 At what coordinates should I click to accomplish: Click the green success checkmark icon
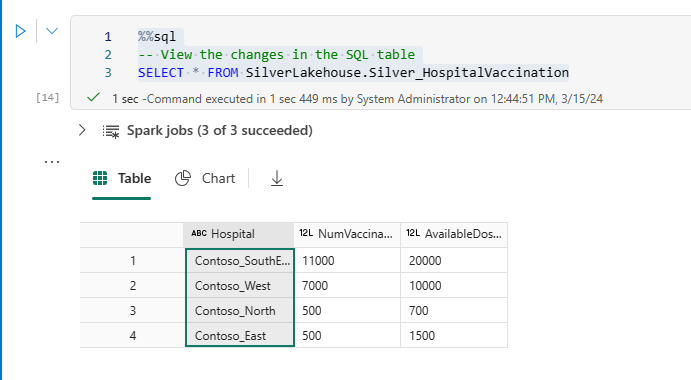tap(93, 97)
